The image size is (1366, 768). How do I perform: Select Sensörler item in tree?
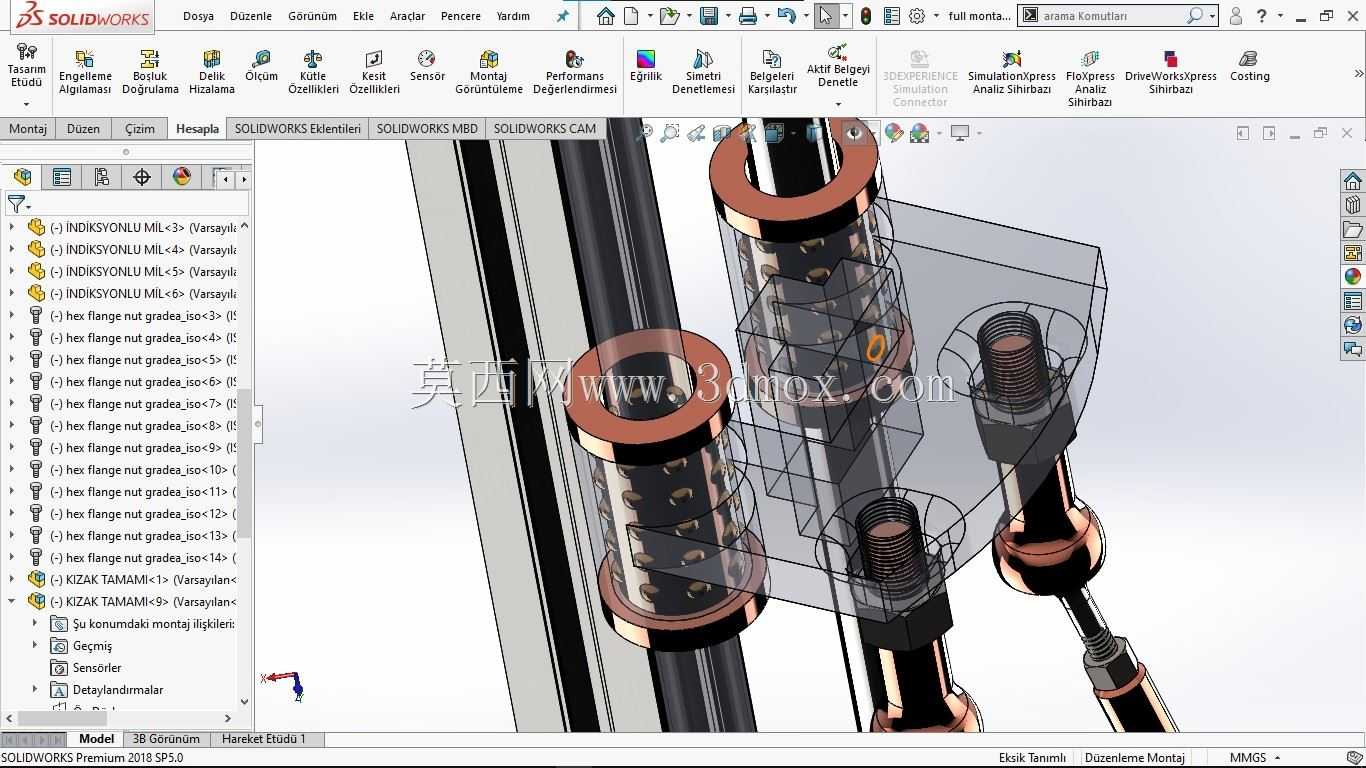tap(97, 667)
